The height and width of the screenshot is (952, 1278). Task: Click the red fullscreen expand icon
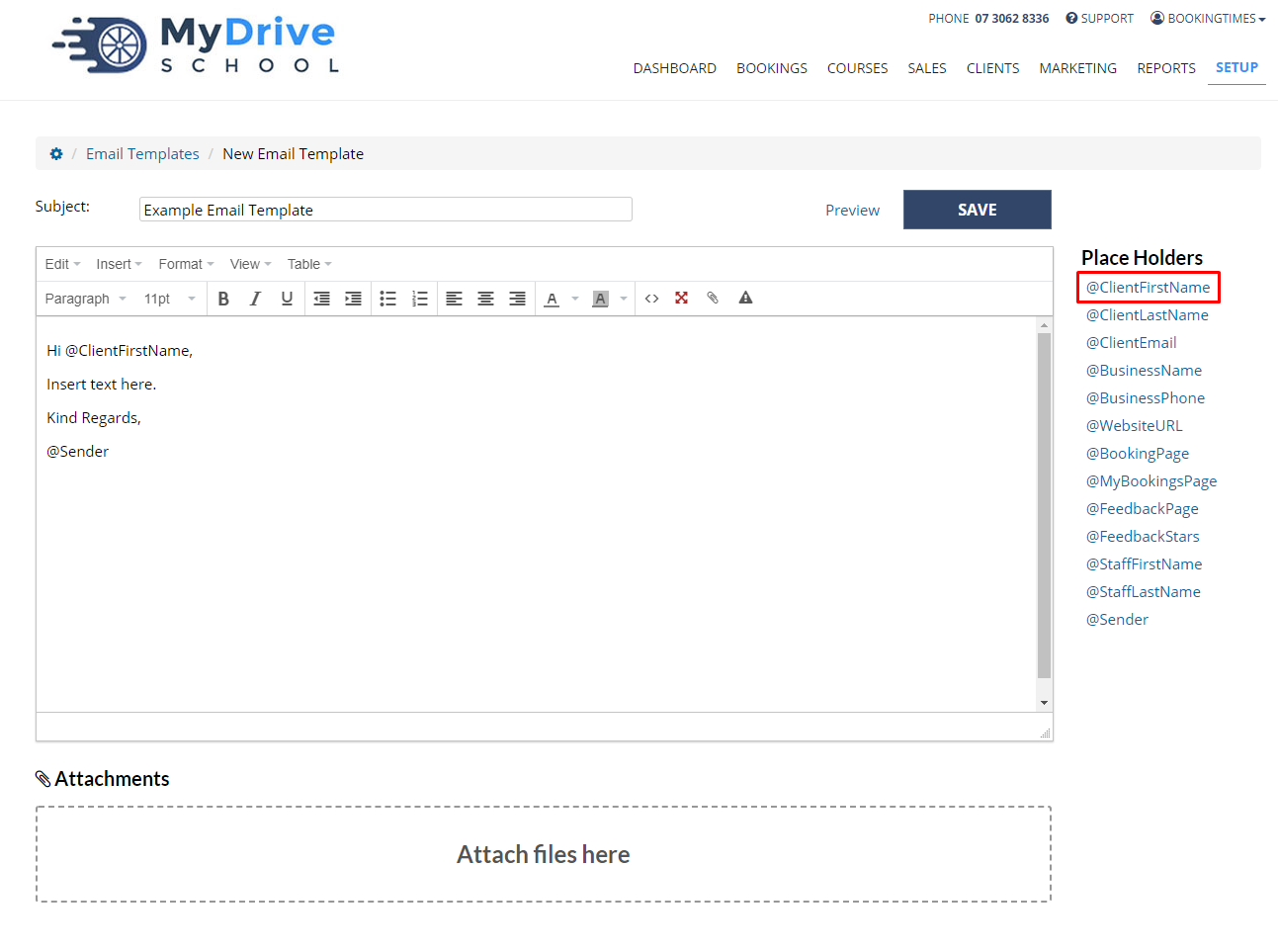(x=681, y=298)
